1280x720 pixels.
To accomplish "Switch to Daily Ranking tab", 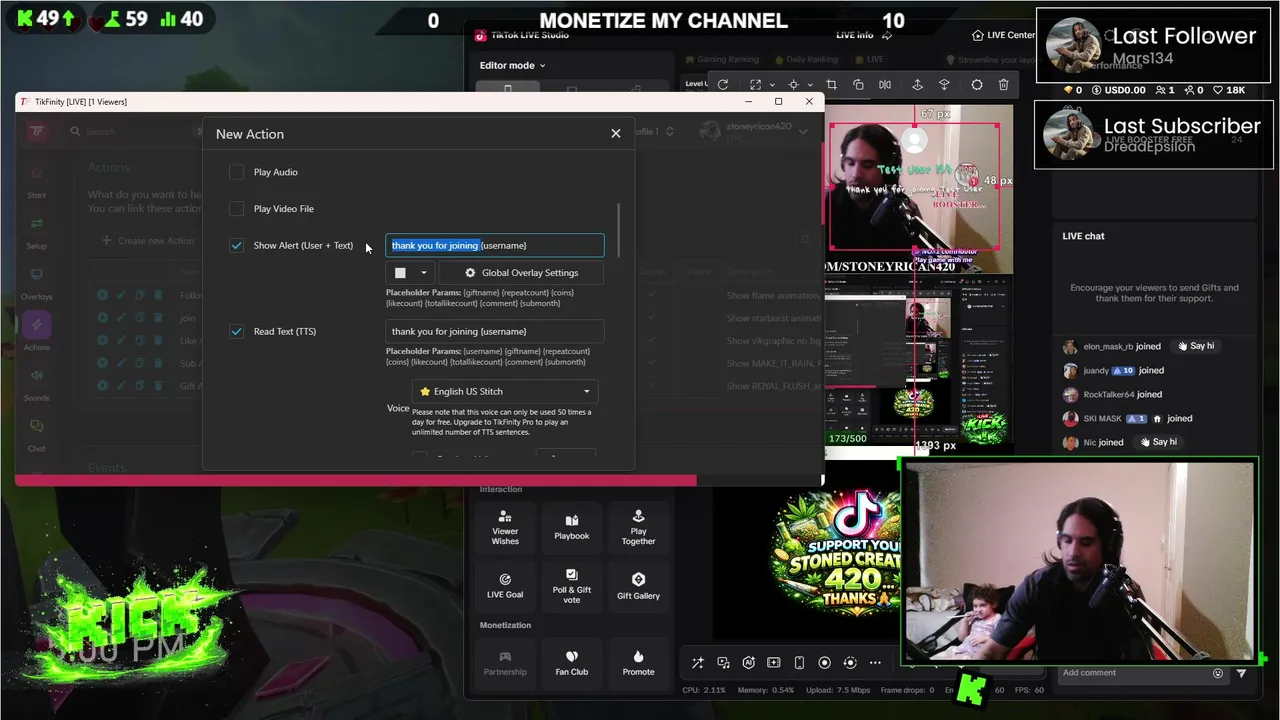I will tap(805, 59).
